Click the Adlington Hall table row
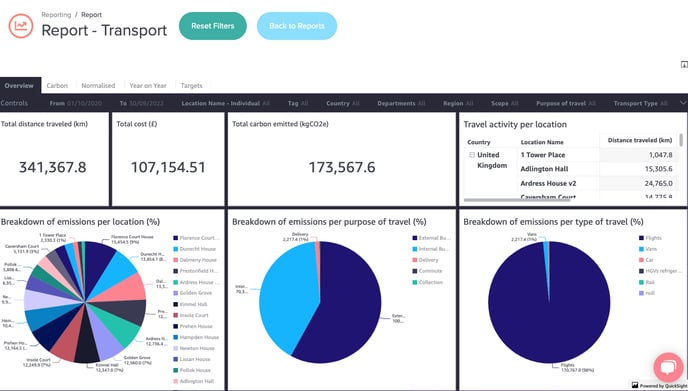Screen dimensions: 688x391 pyautogui.click(x=571, y=169)
